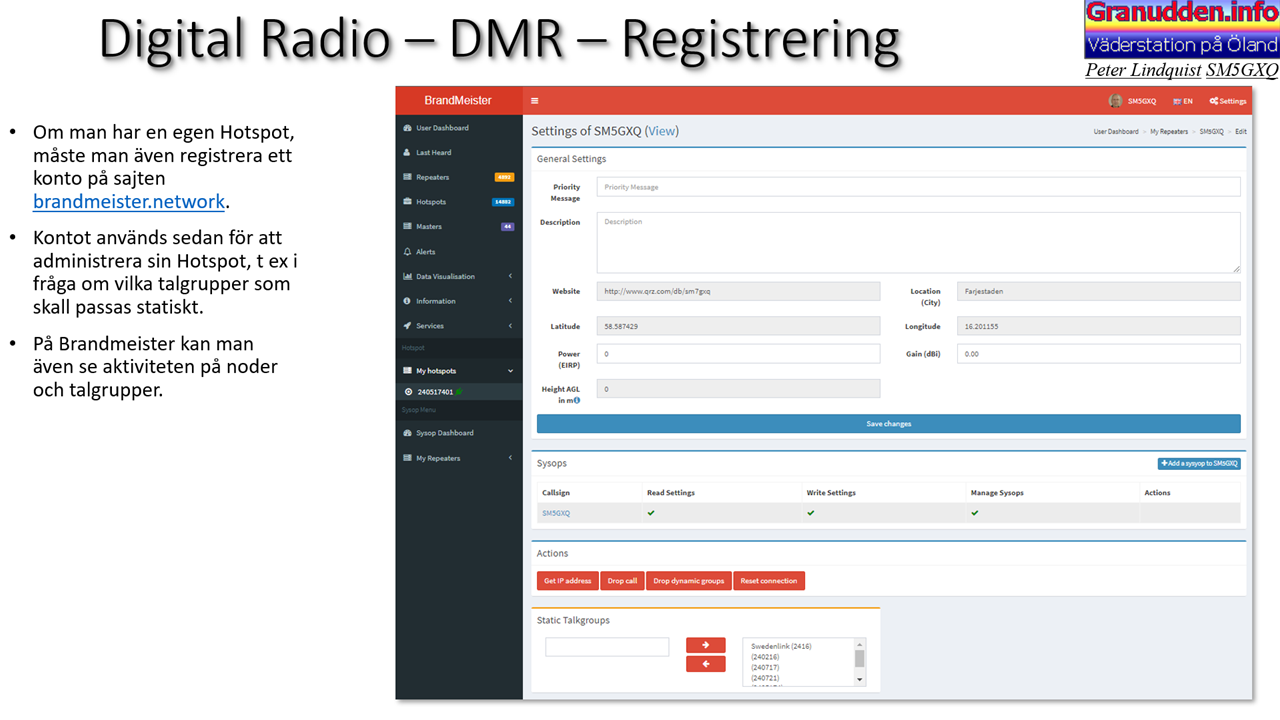1280x720 pixels.
Task: Click Write Settings checkmark for SM5GXQ
Action: click(x=811, y=513)
